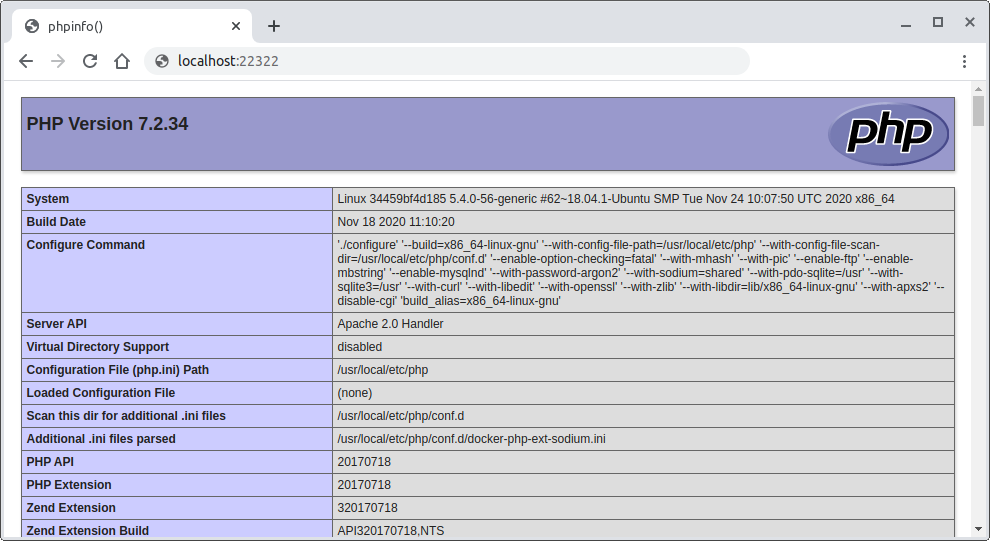The width and height of the screenshot is (990, 541).
Task: Click the PHP Version 7.2.34 heading
Action: tap(107, 124)
